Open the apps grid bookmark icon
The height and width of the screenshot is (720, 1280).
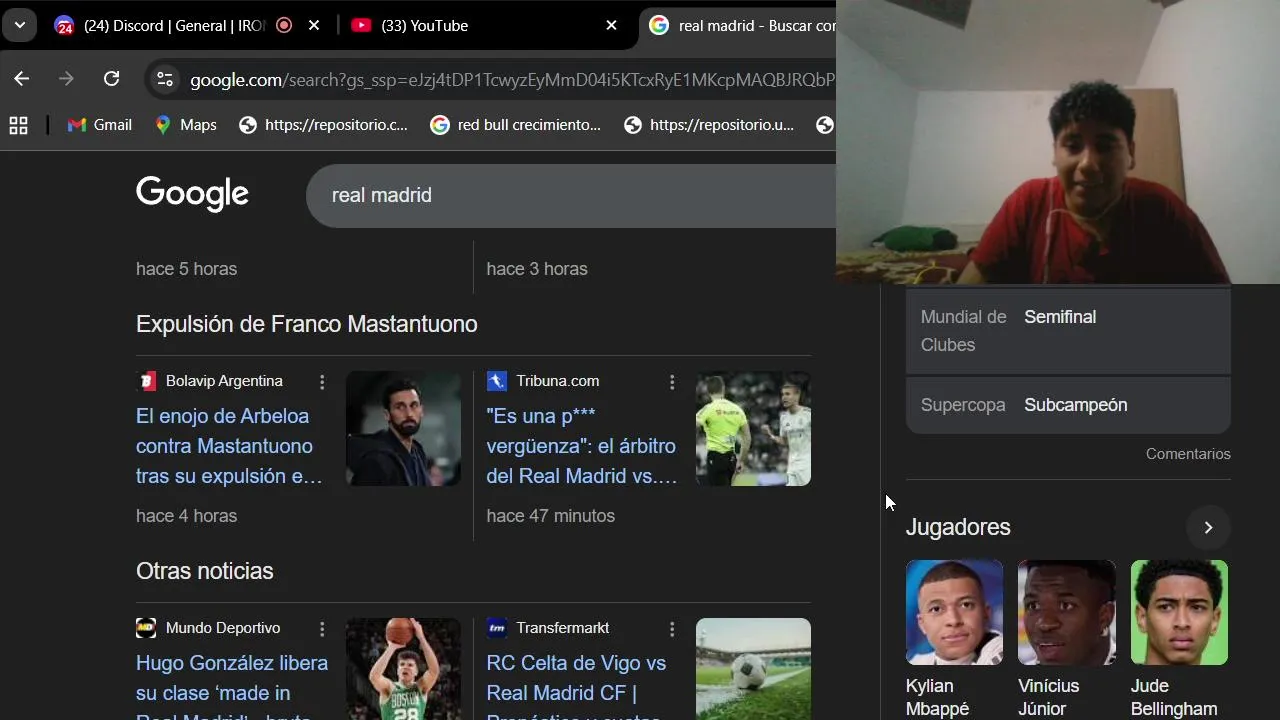point(18,125)
